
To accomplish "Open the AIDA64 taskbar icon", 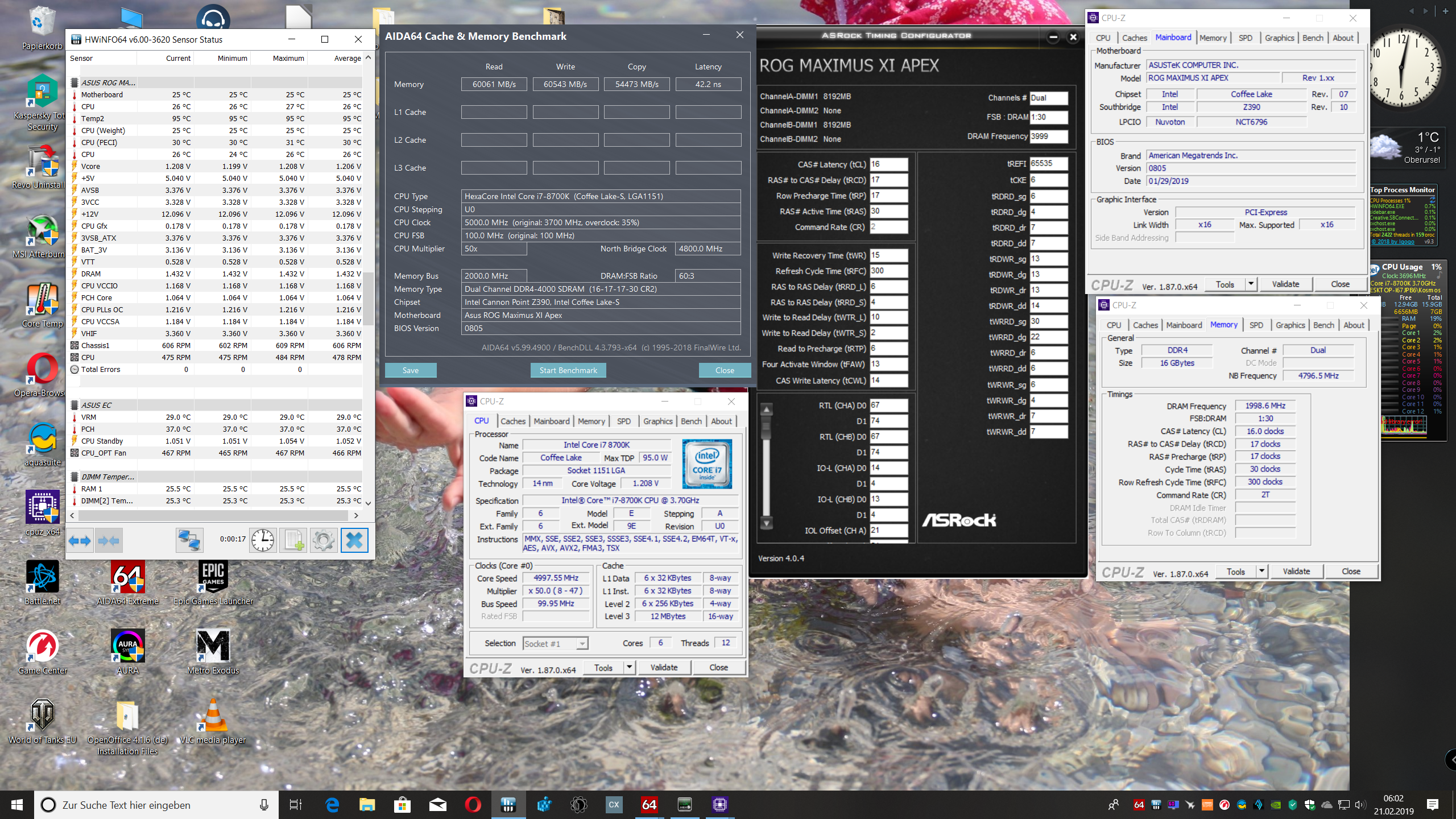I will [x=649, y=805].
